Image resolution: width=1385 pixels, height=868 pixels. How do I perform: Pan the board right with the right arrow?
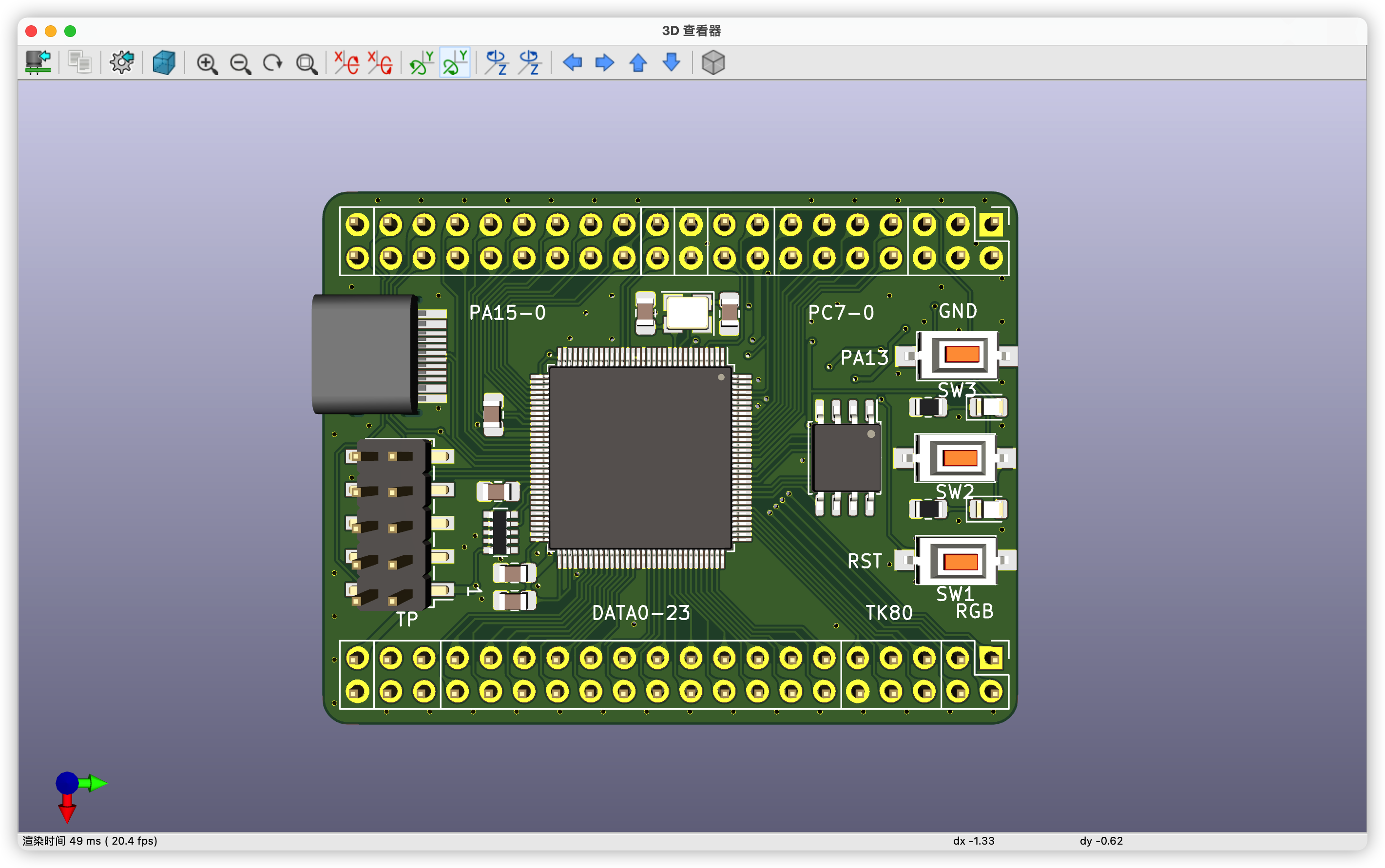click(x=605, y=62)
